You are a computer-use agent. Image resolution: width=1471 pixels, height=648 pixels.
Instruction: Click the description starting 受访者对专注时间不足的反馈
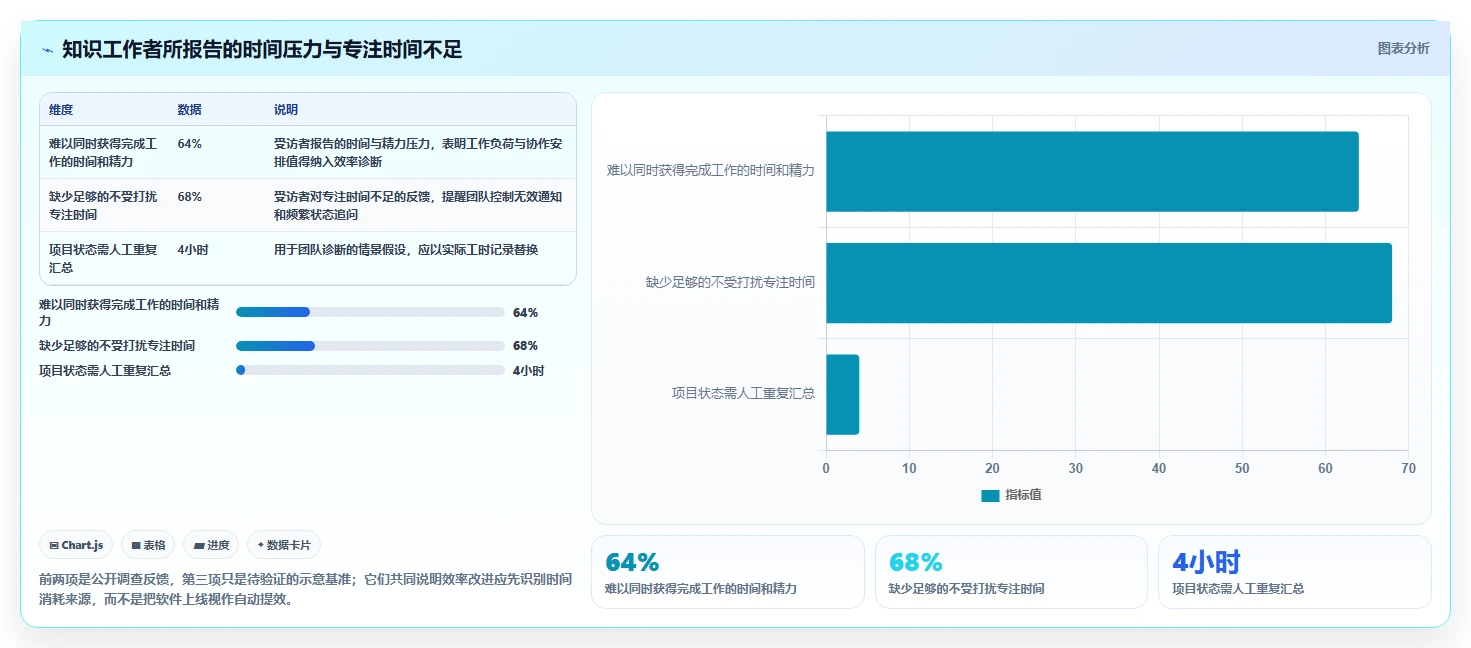(418, 205)
